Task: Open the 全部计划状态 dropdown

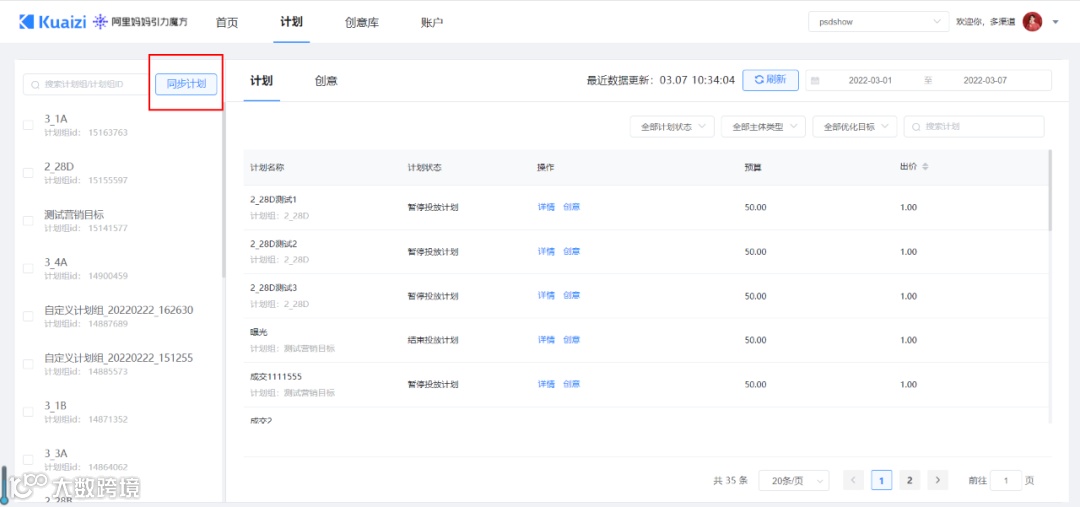Action: [x=672, y=127]
